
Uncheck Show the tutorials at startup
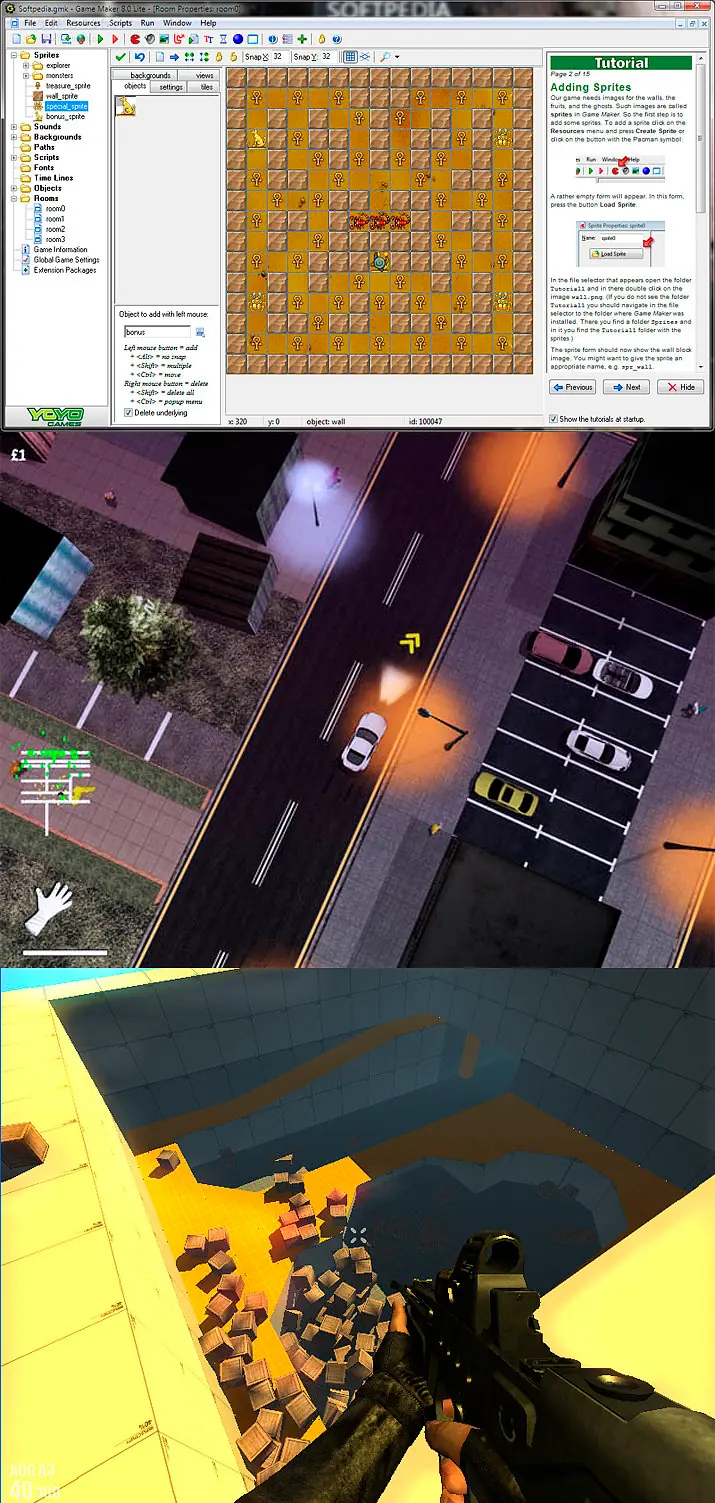click(x=554, y=419)
